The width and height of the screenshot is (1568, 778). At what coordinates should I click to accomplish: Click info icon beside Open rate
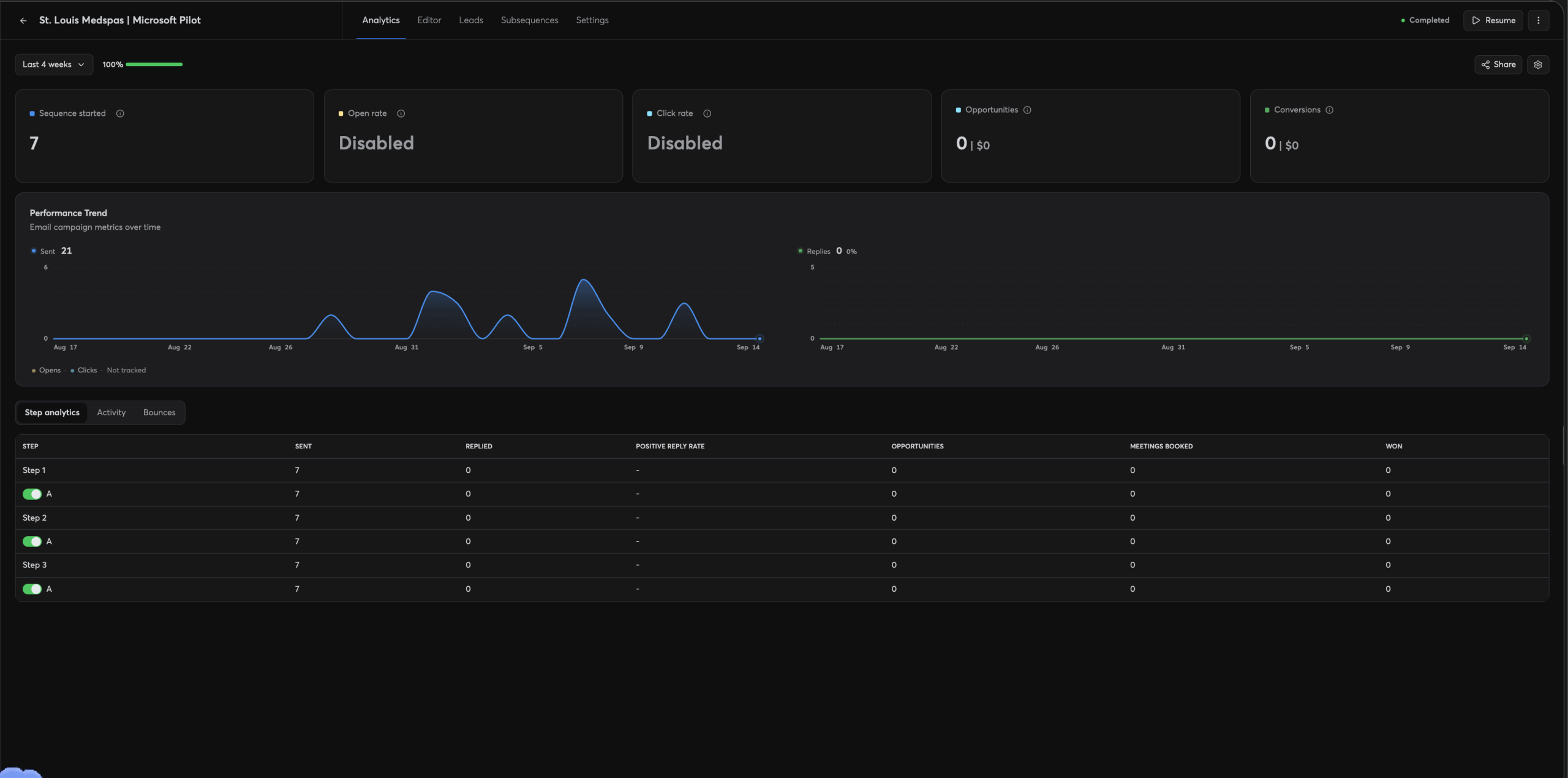(x=401, y=113)
